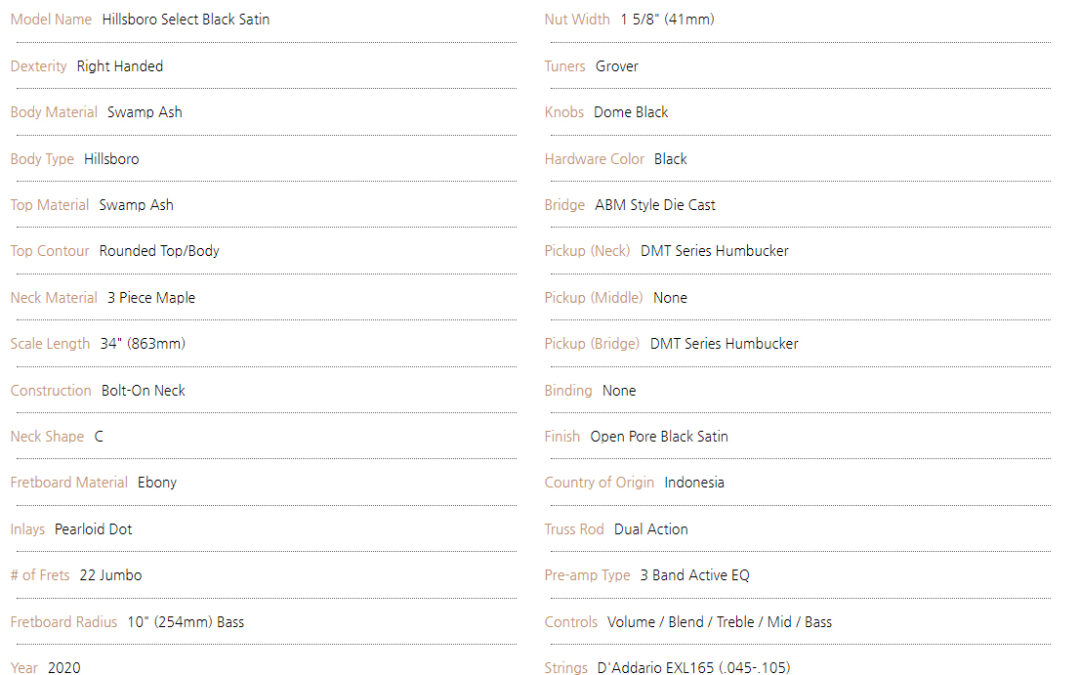1080x675 pixels.
Task: Select the Grover tuners text
Action: [617, 66]
